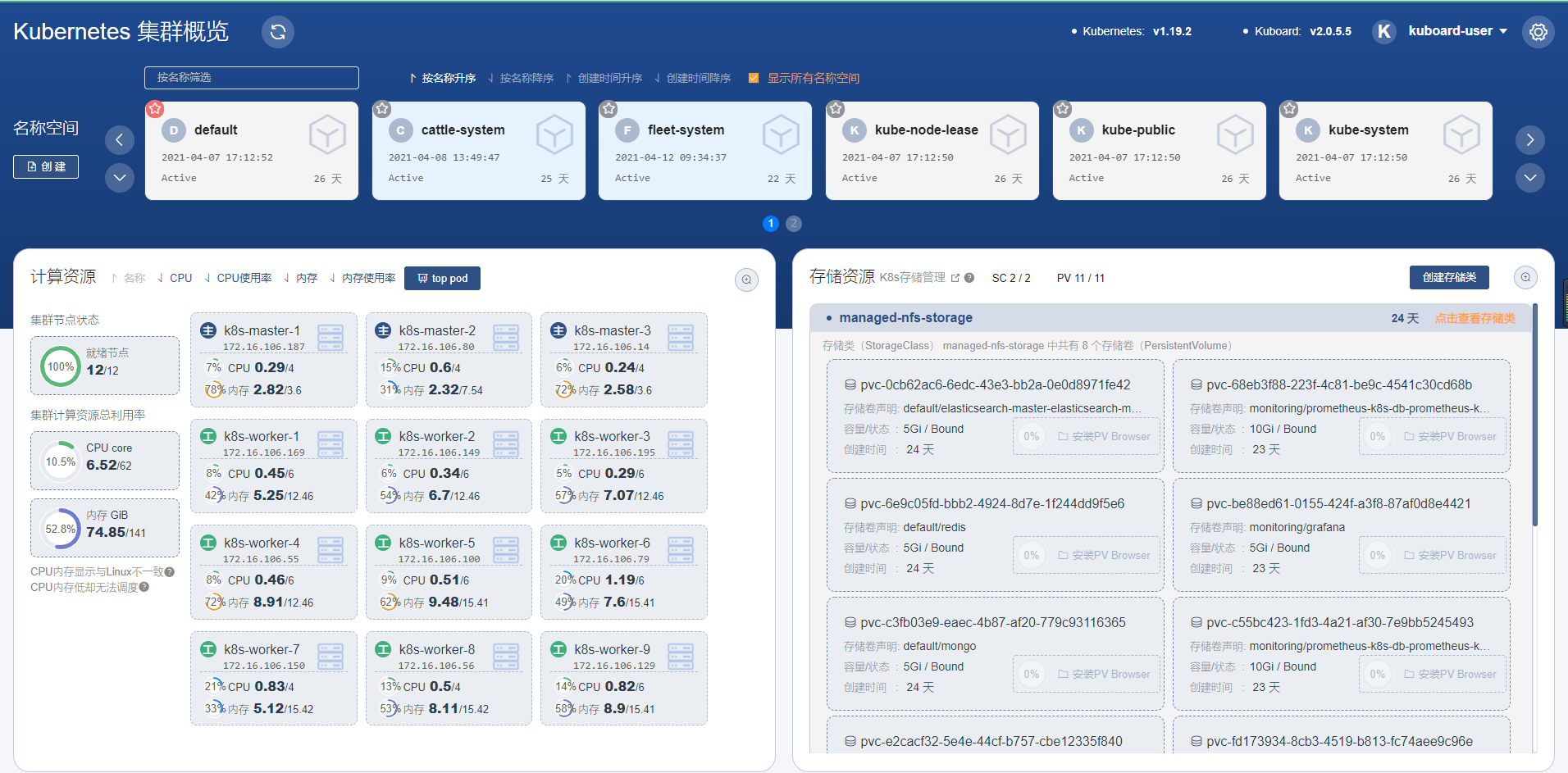Toggle the favorite star on the fleet-system card
This screenshot has width=1568, height=773.
[609, 109]
